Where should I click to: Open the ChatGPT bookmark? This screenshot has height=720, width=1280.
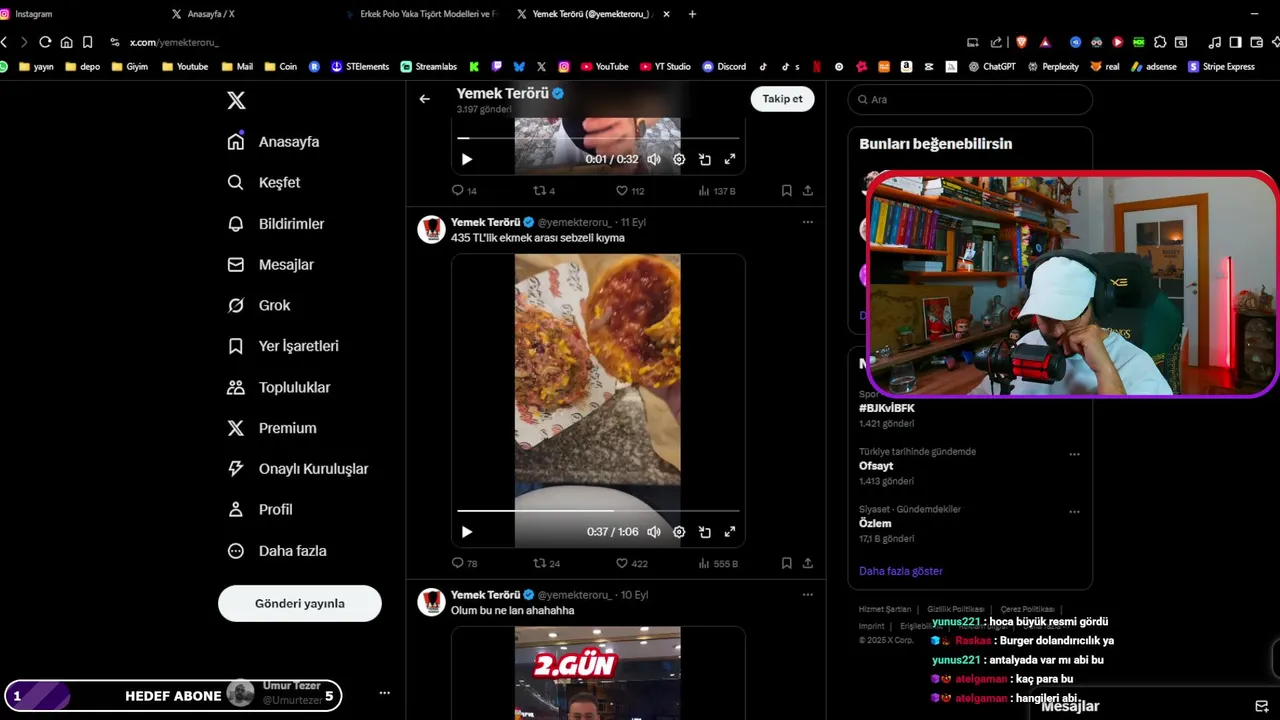pos(992,67)
